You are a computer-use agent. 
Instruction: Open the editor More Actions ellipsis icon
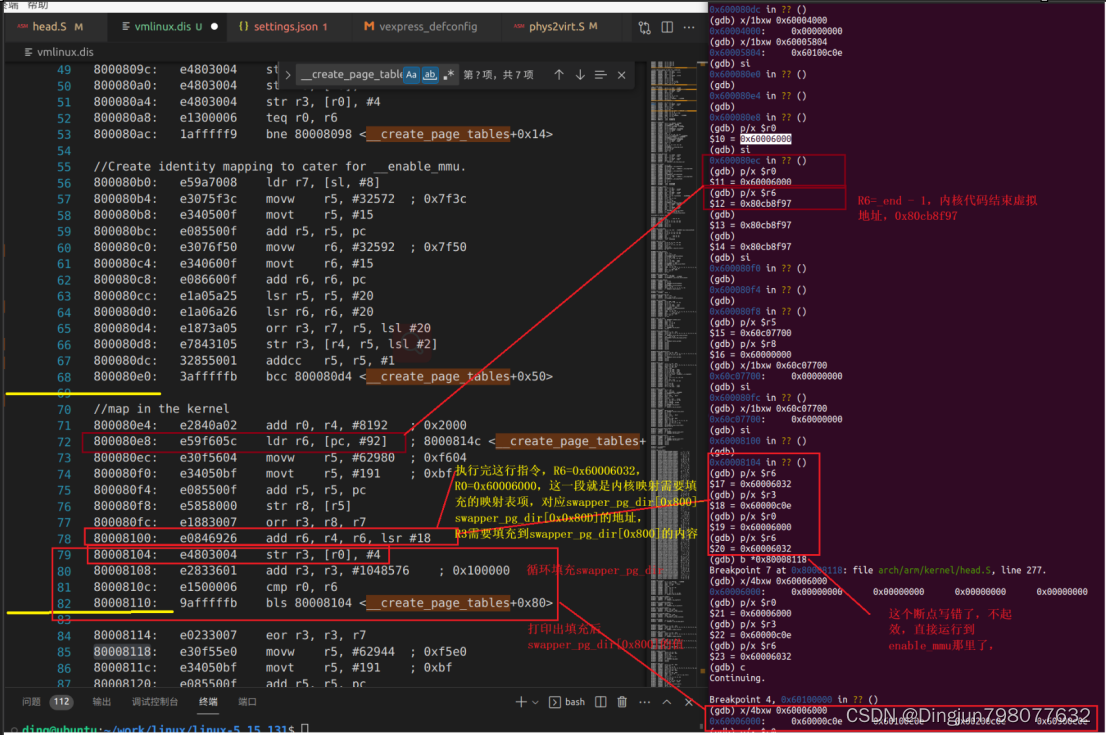point(689,27)
